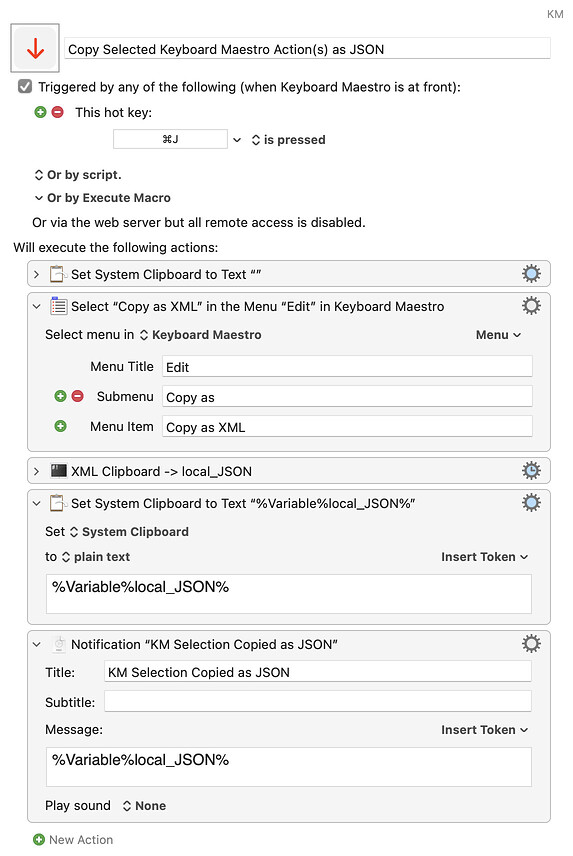Open the hot key dropdown arrow
The height and width of the screenshot is (856, 573).
(237, 140)
